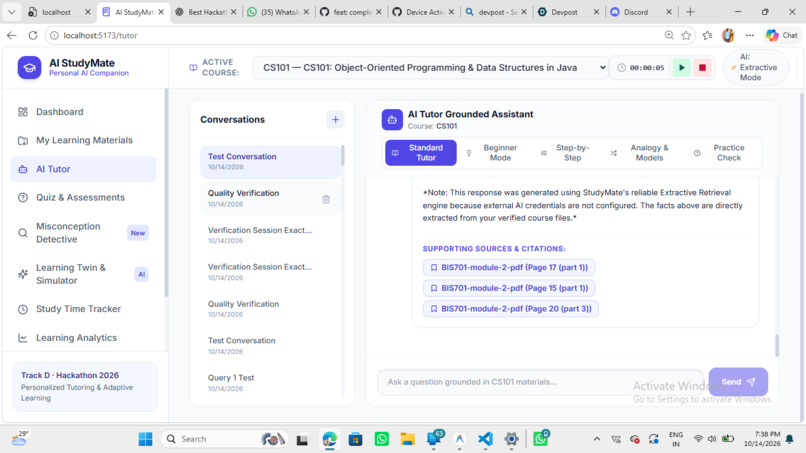This screenshot has width=806, height=453.
Task: Select the highlighted Test Conversation entry
Action: coord(270,161)
